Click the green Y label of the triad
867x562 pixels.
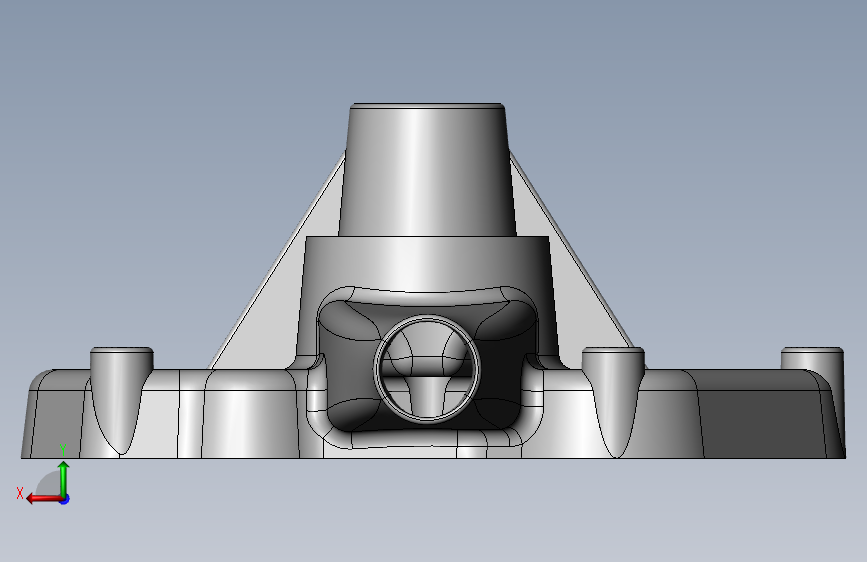pos(63,449)
